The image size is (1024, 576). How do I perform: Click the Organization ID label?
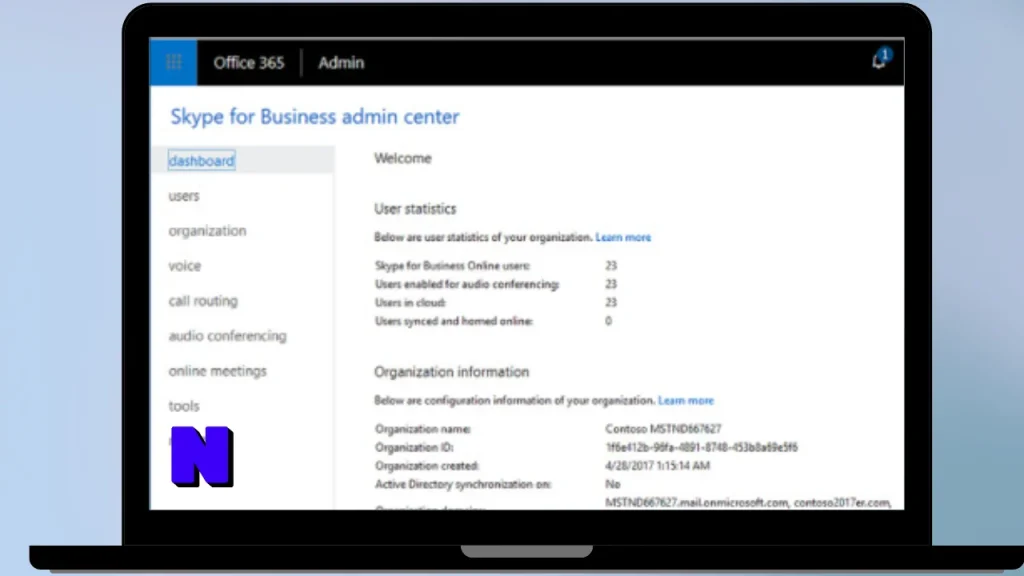(x=414, y=447)
